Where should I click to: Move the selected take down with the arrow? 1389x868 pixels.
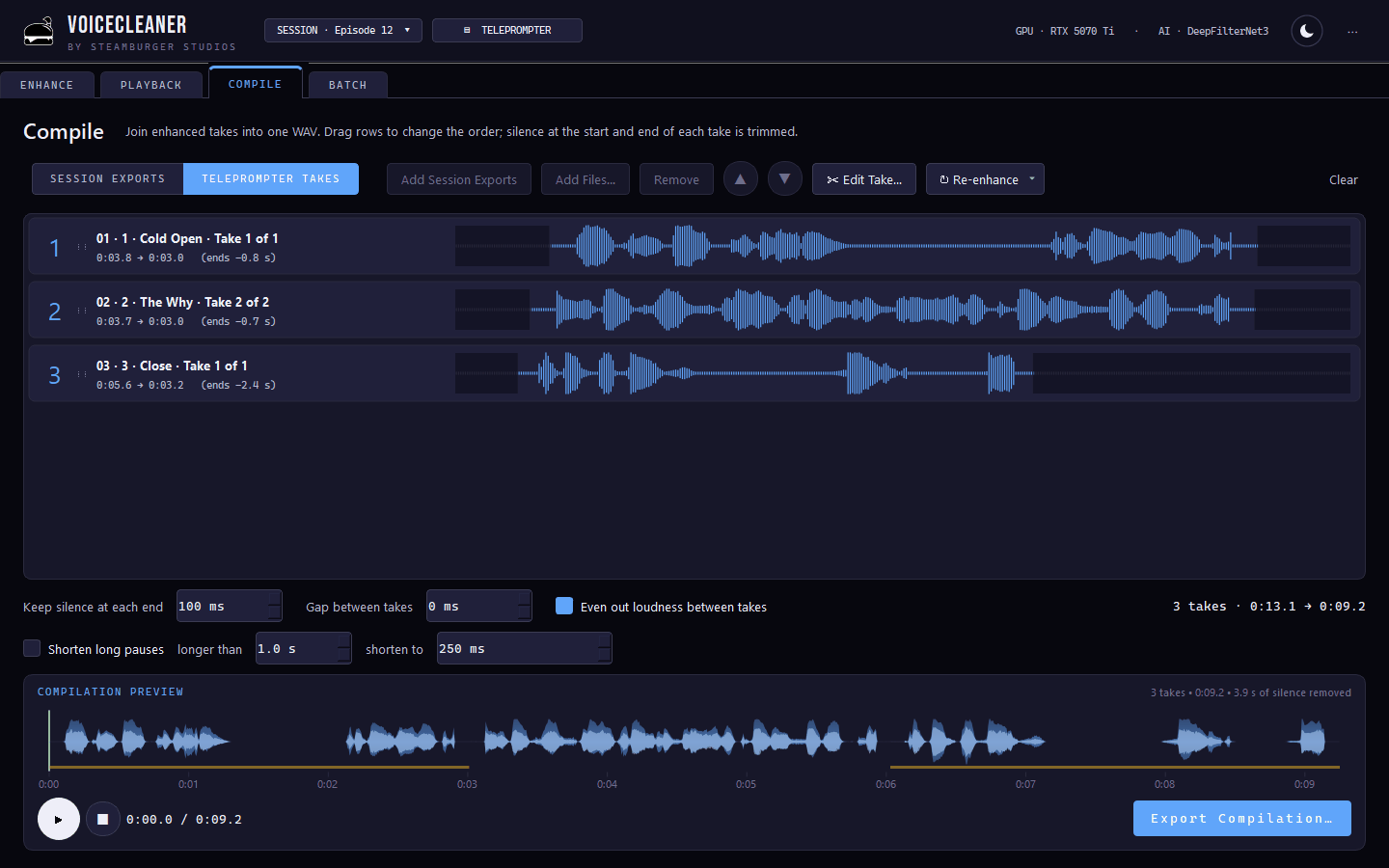pos(785,178)
